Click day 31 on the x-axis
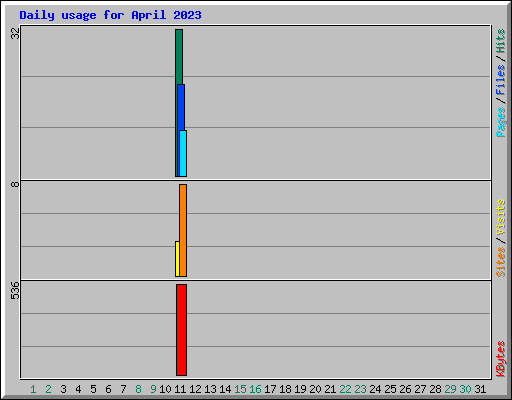 480,389
